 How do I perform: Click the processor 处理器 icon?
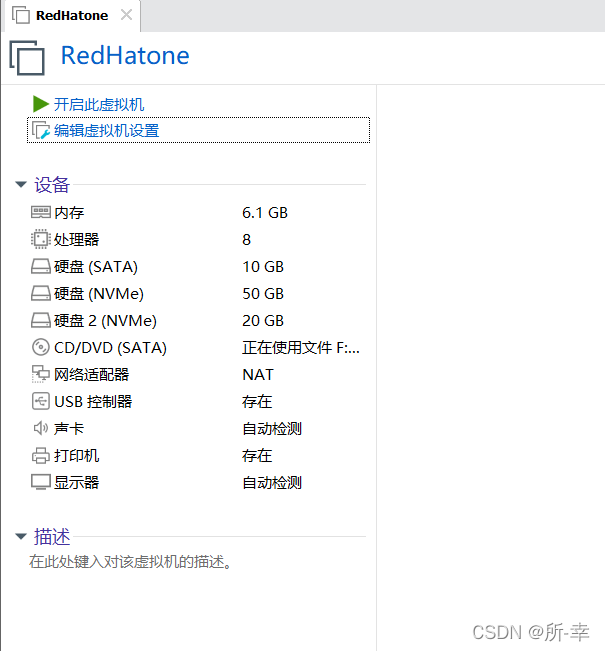41,239
